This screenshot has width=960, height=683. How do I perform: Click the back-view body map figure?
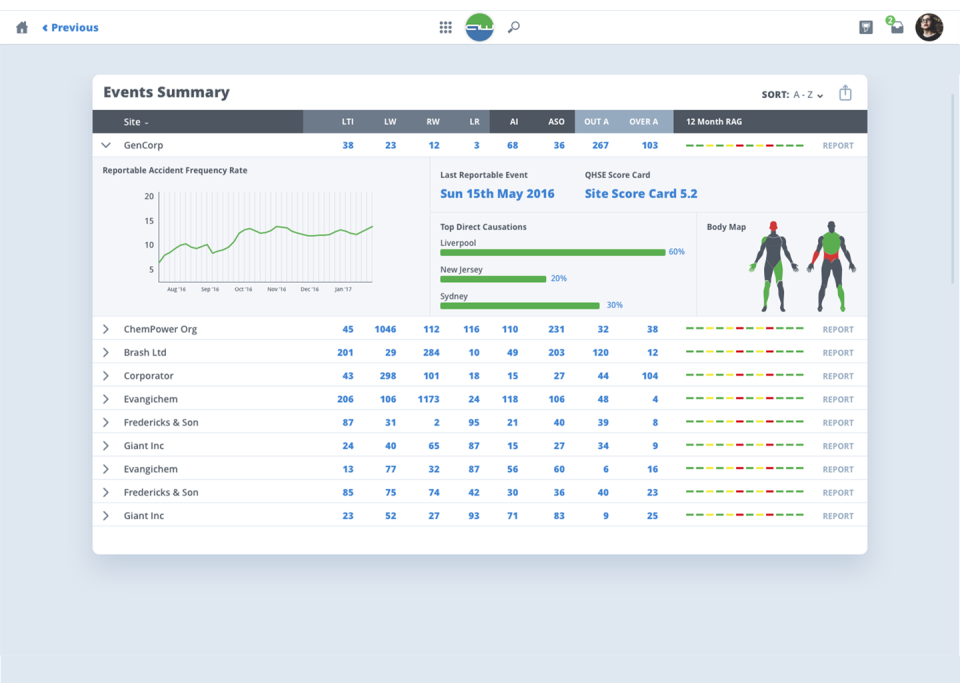831,266
